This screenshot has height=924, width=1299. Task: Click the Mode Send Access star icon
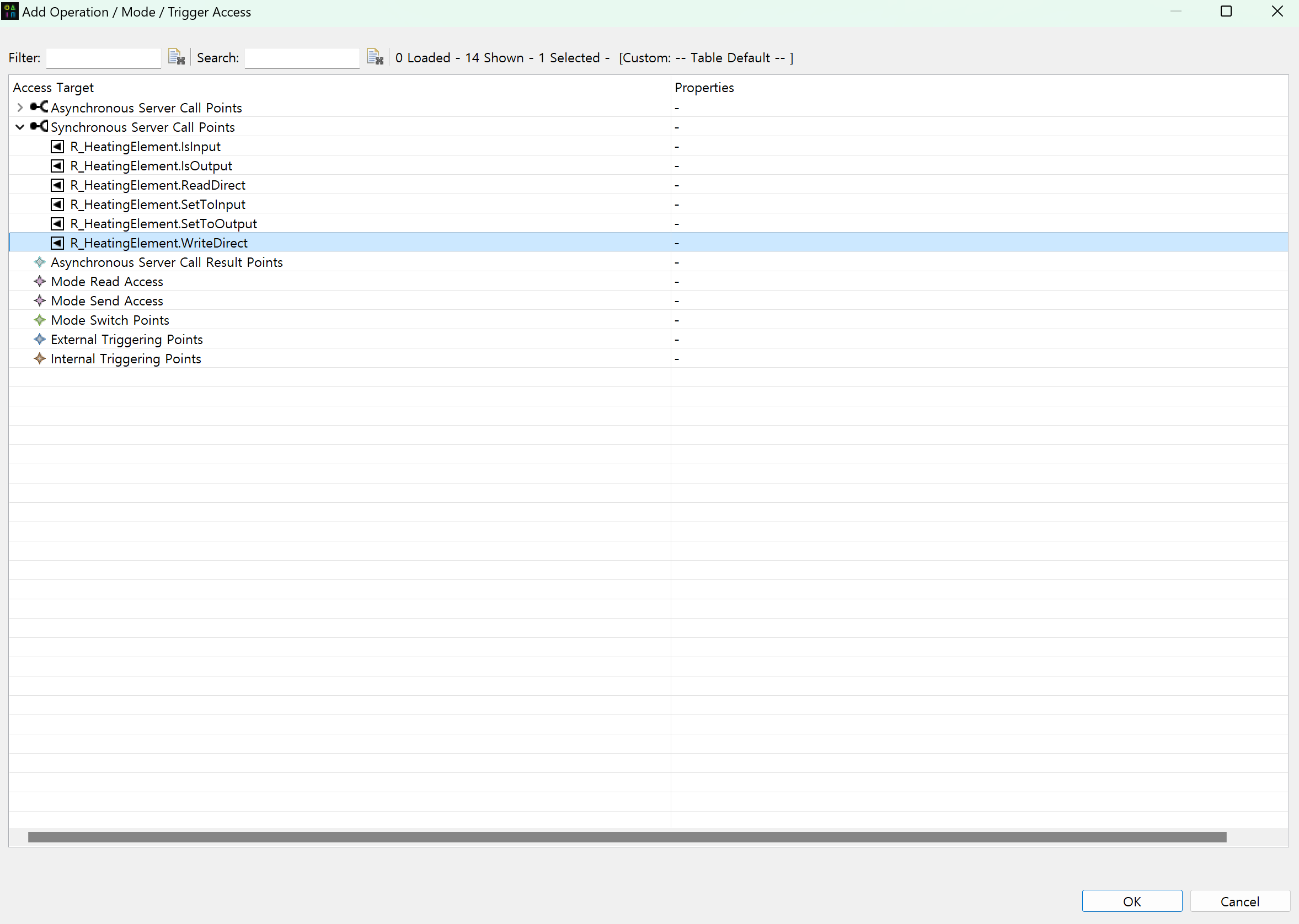(39, 300)
